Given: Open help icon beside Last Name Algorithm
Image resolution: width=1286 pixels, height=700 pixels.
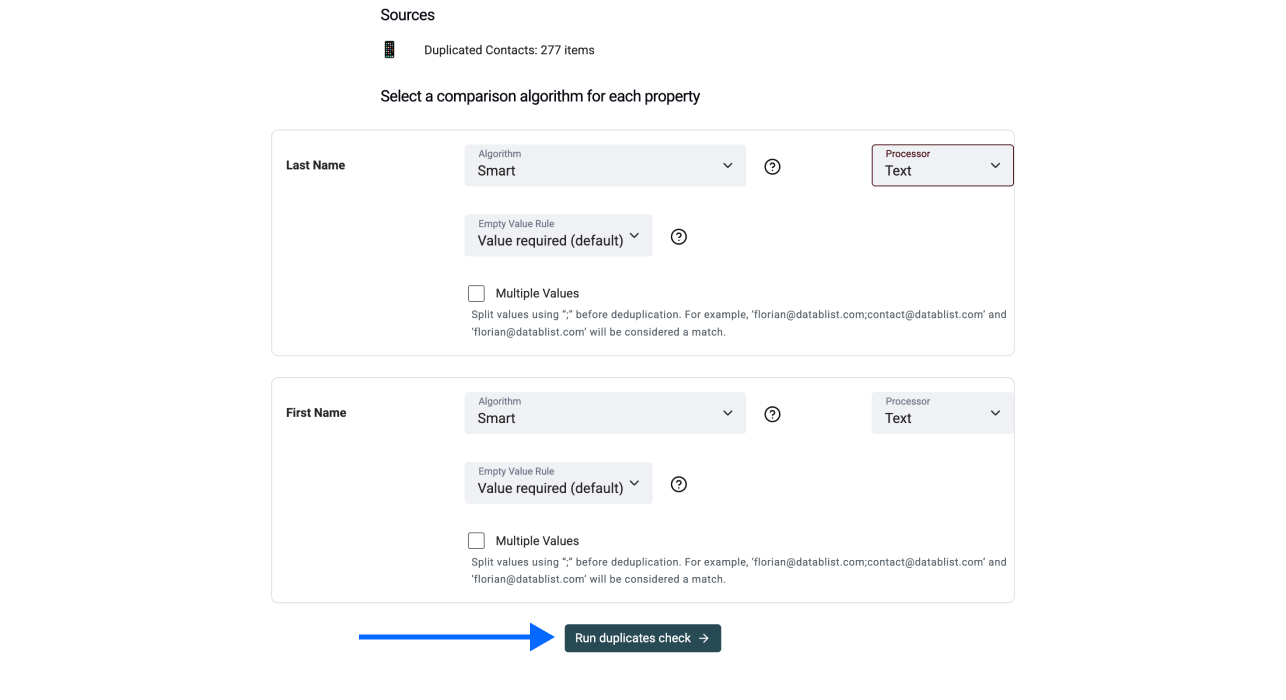Looking at the screenshot, I should point(772,167).
